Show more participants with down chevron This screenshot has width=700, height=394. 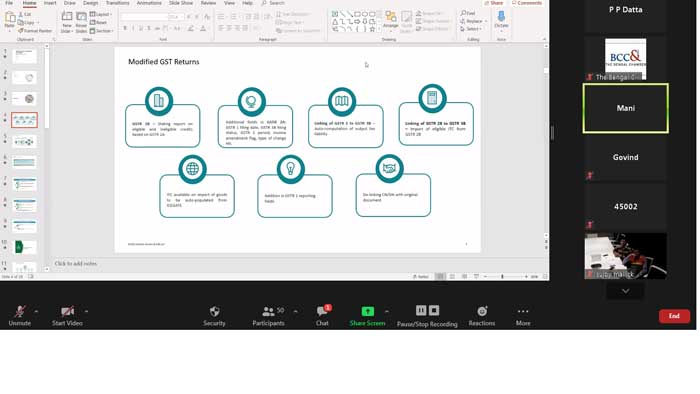[x=625, y=291]
